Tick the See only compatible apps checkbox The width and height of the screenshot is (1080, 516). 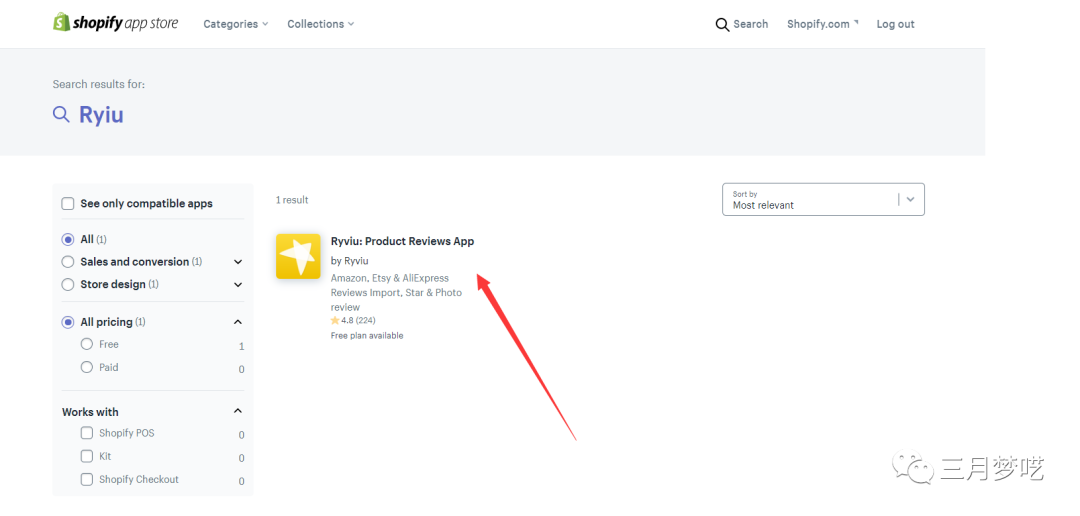[68, 204]
